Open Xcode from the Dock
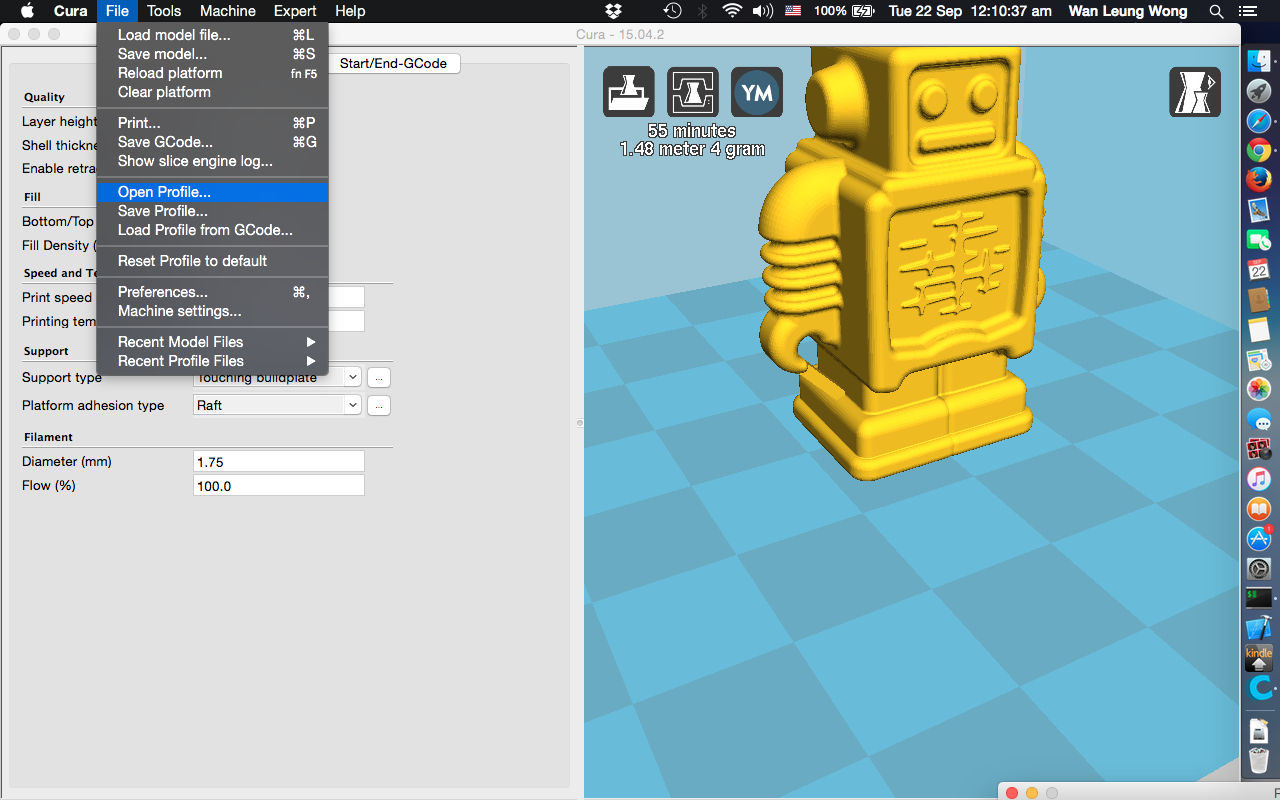This screenshot has width=1280, height=800. point(1259,628)
